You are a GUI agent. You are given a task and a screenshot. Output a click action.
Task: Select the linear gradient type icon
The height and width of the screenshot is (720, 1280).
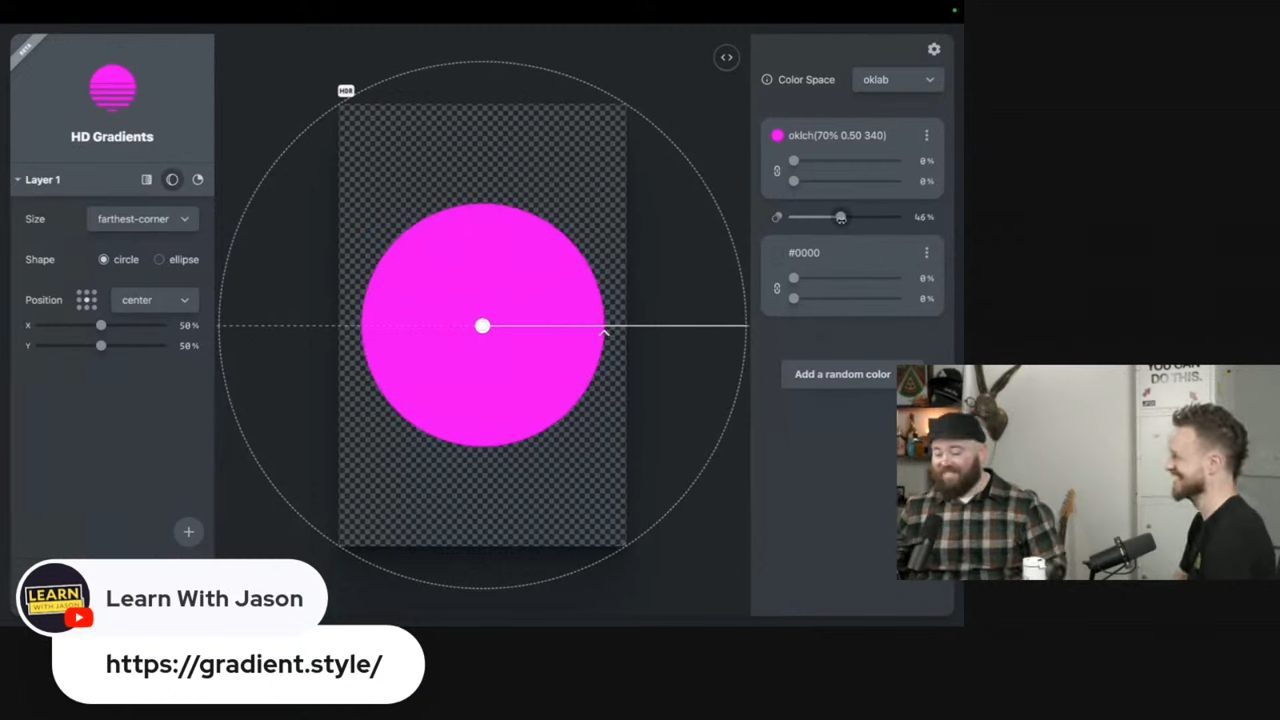pyautogui.click(x=147, y=180)
